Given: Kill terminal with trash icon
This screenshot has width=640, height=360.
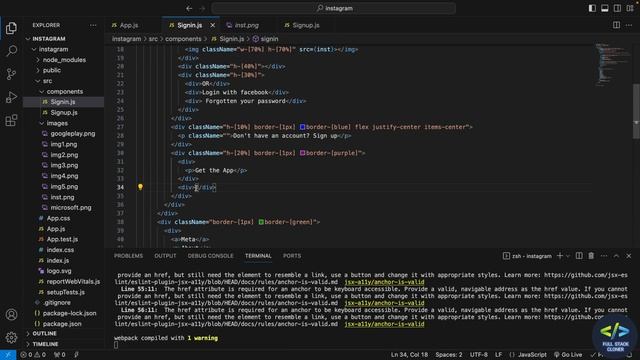Looking at the screenshot, I should (x=591, y=256).
